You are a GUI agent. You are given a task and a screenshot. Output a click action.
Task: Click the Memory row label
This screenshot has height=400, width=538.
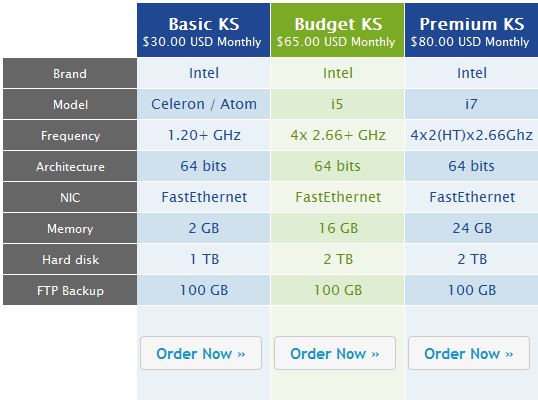point(70,228)
